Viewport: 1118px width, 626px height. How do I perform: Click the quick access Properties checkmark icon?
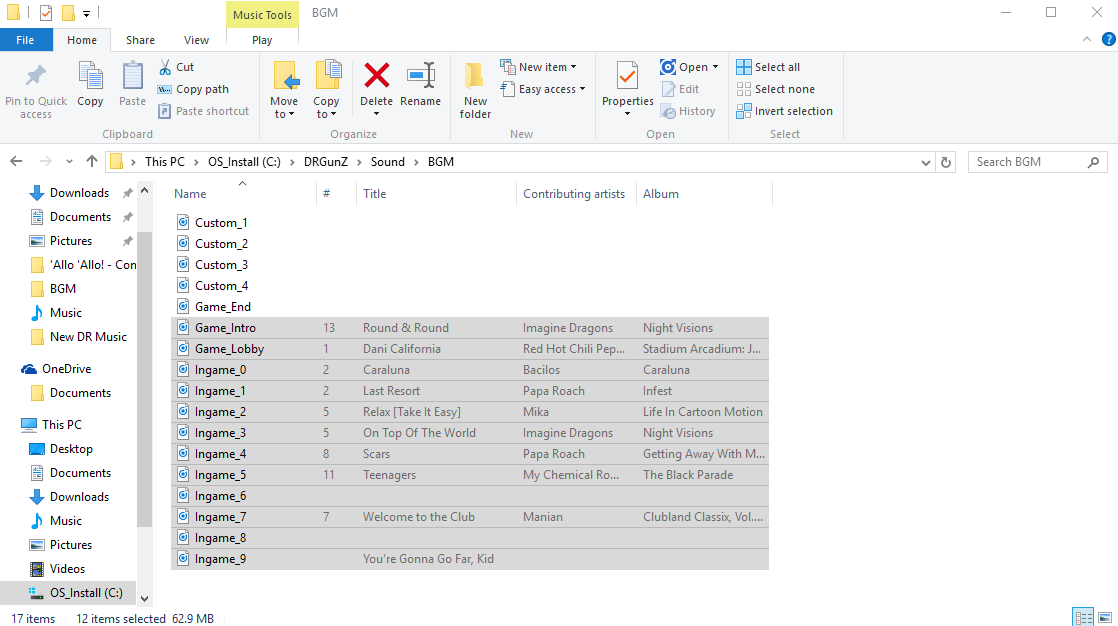tap(46, 13)
